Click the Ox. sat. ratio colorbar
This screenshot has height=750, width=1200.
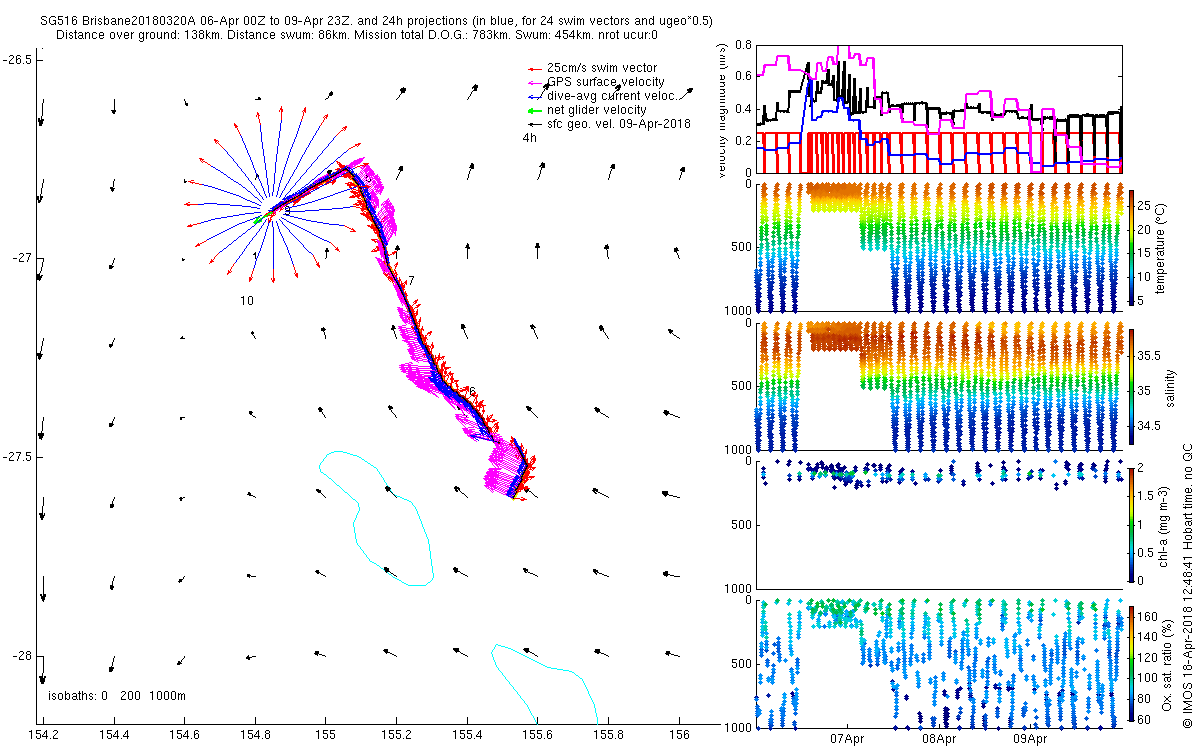click(1131, 663)
